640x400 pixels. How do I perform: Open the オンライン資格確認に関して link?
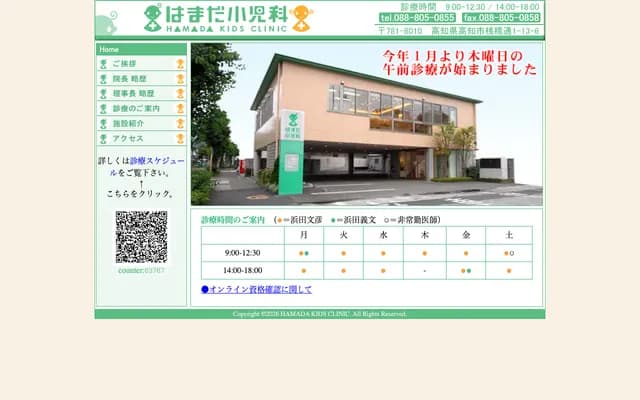point(256,289)
